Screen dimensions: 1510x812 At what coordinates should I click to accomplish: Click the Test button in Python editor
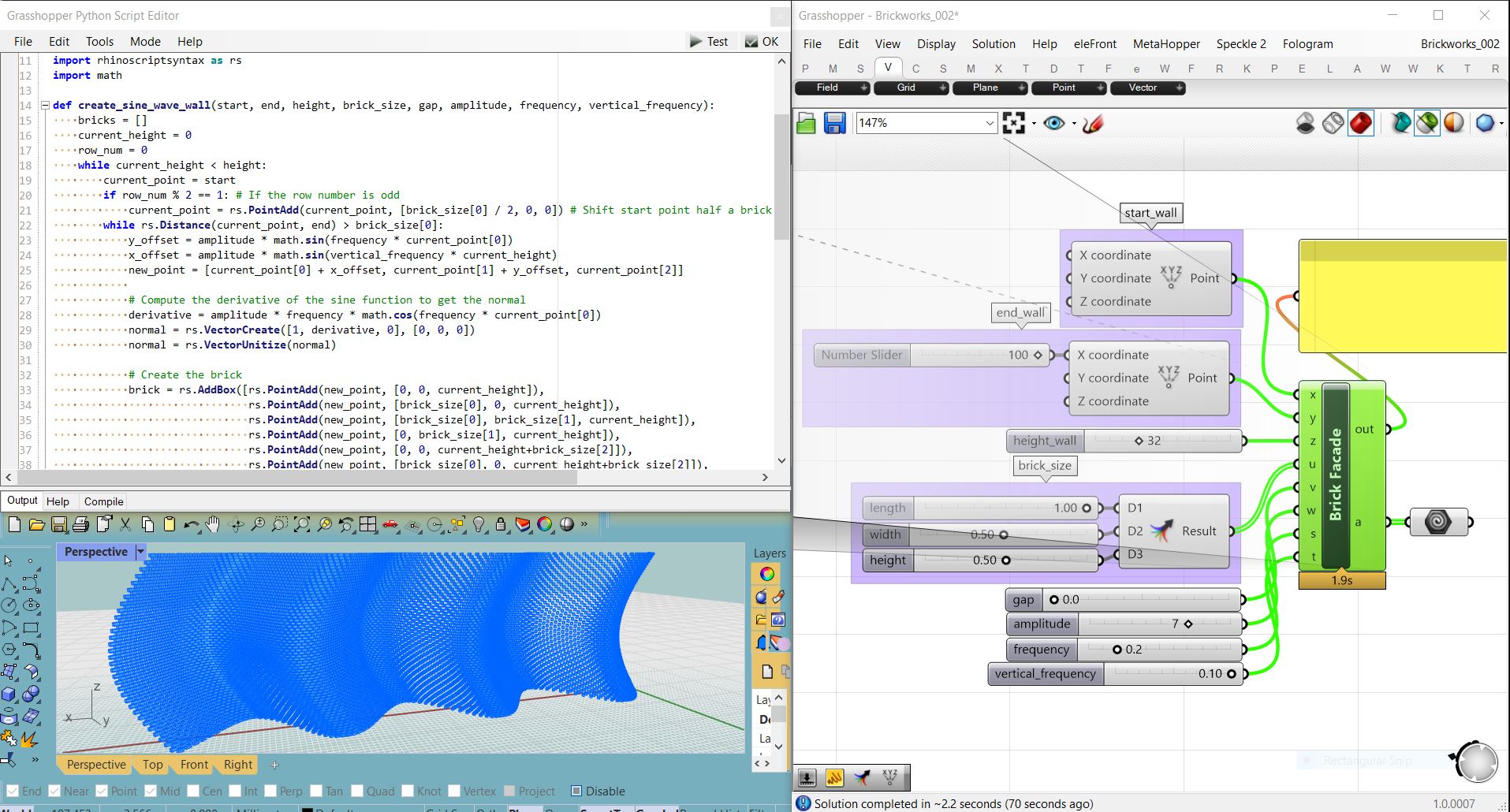click(x=709, y=42)
